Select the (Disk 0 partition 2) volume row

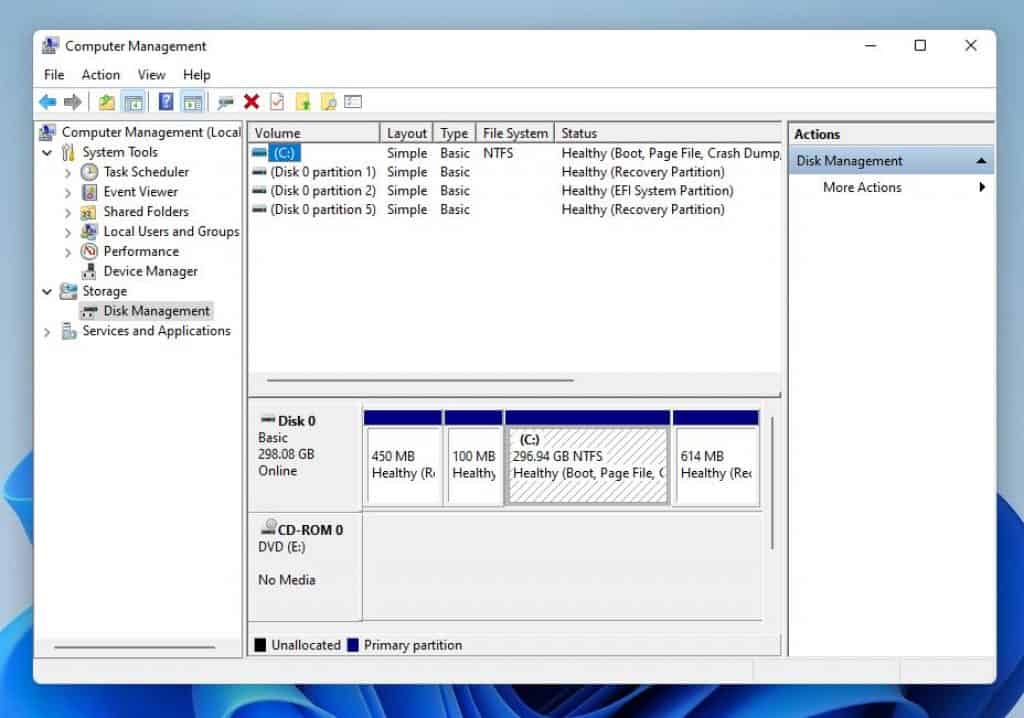click(x=515, y=191)
